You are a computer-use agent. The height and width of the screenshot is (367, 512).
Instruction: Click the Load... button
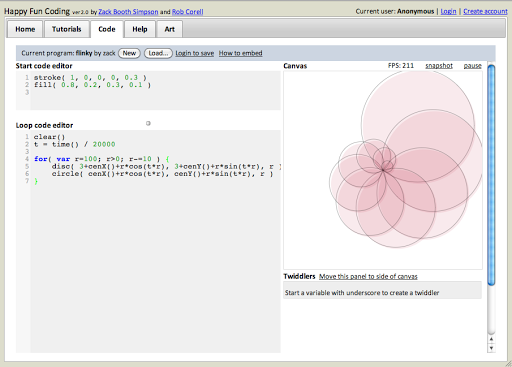click(158, 53)
